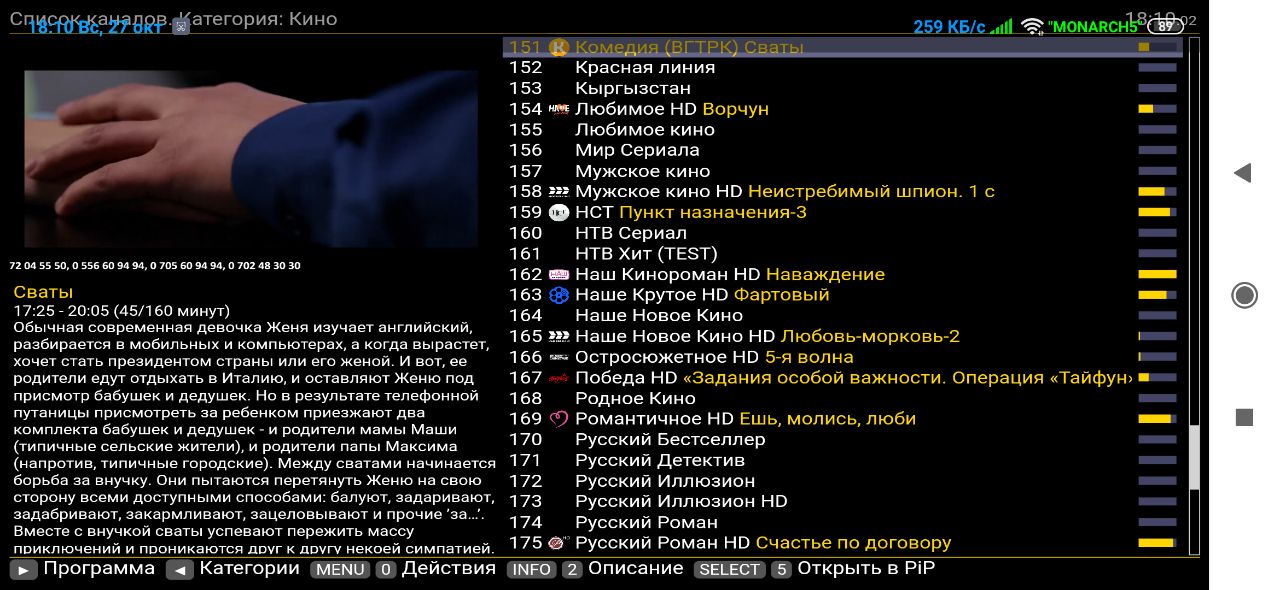Click progress bar of Наш Кинороман HD
The height and width of the screenshot is (590, 1280).
coord(1157,274)
